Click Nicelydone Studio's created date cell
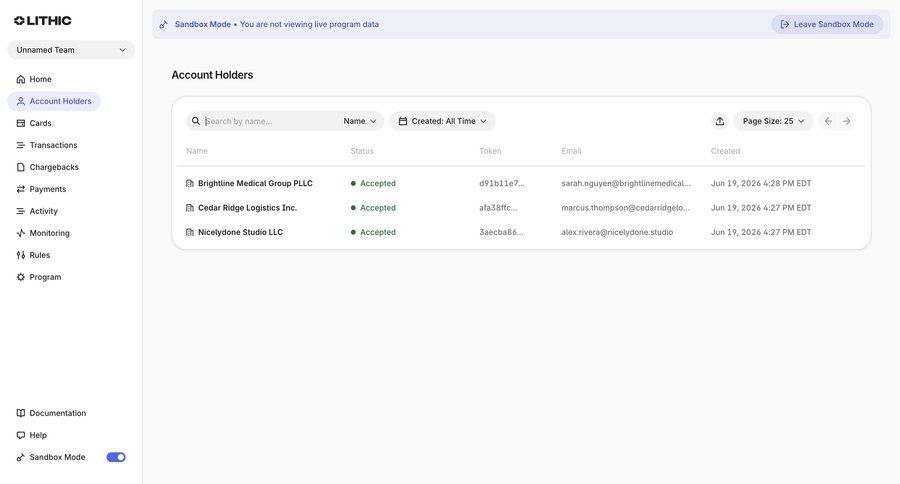 click(761, 232)
